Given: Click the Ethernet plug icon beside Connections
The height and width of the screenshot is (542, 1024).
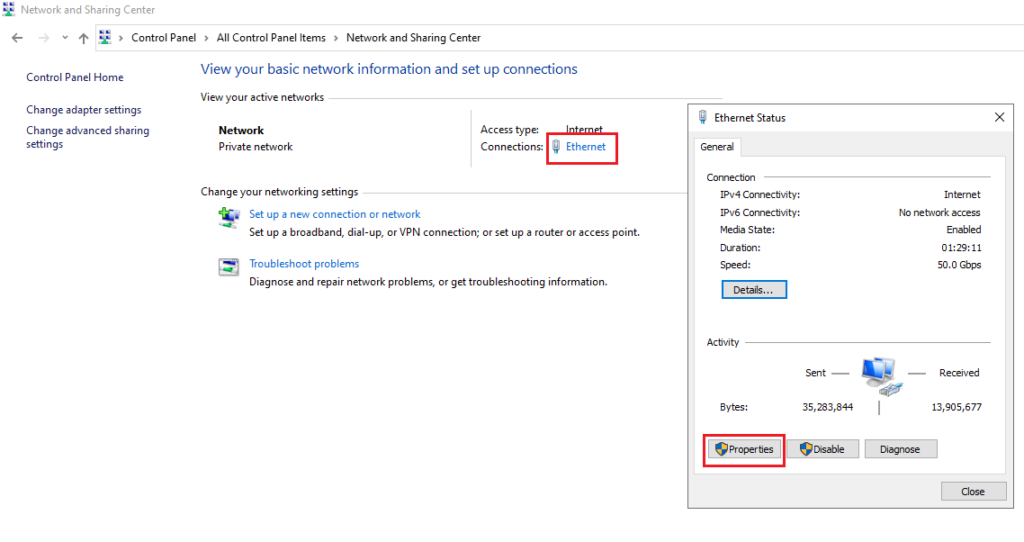Looking at the screenshot, I should (x=556, y=147).
